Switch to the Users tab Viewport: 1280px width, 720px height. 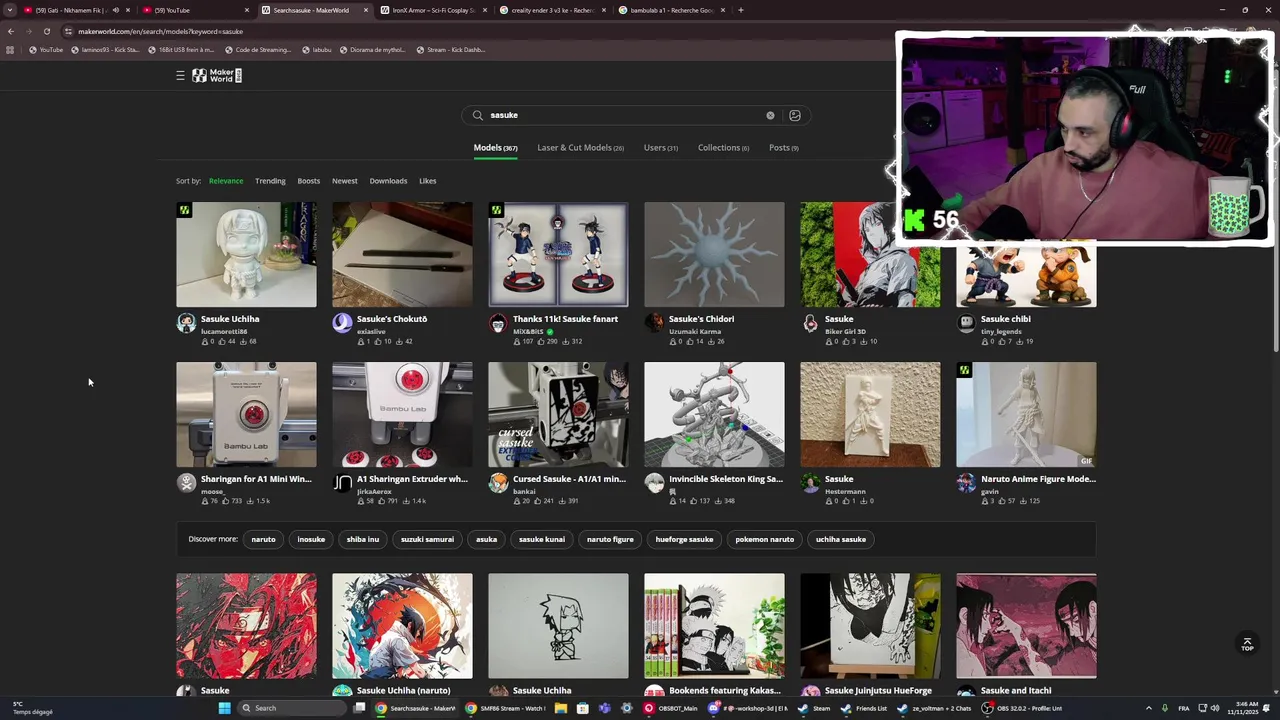tap(661, 148)
